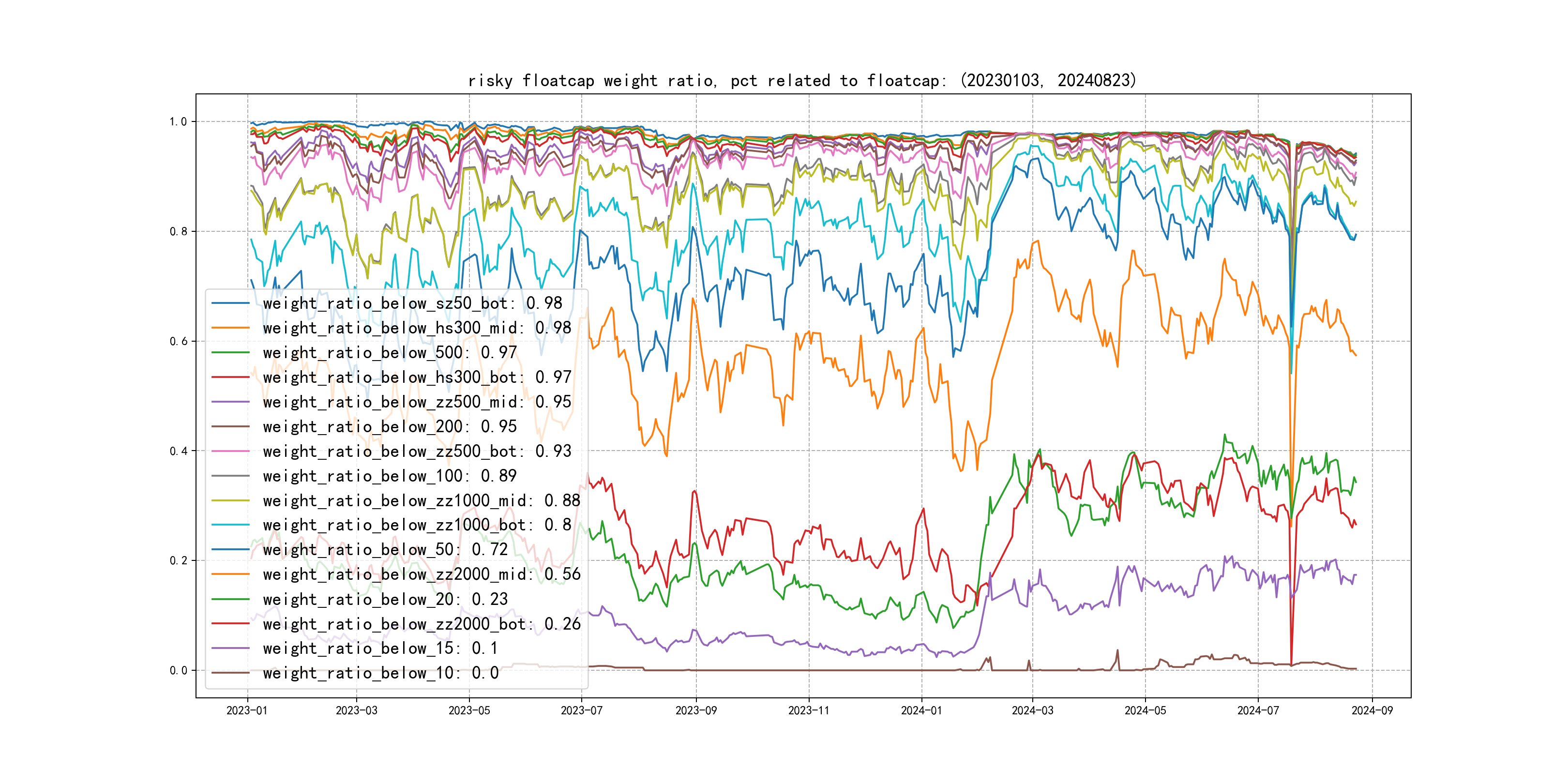
Task: Click legend label weight_ratio_below_500
Action: (390, 352)
